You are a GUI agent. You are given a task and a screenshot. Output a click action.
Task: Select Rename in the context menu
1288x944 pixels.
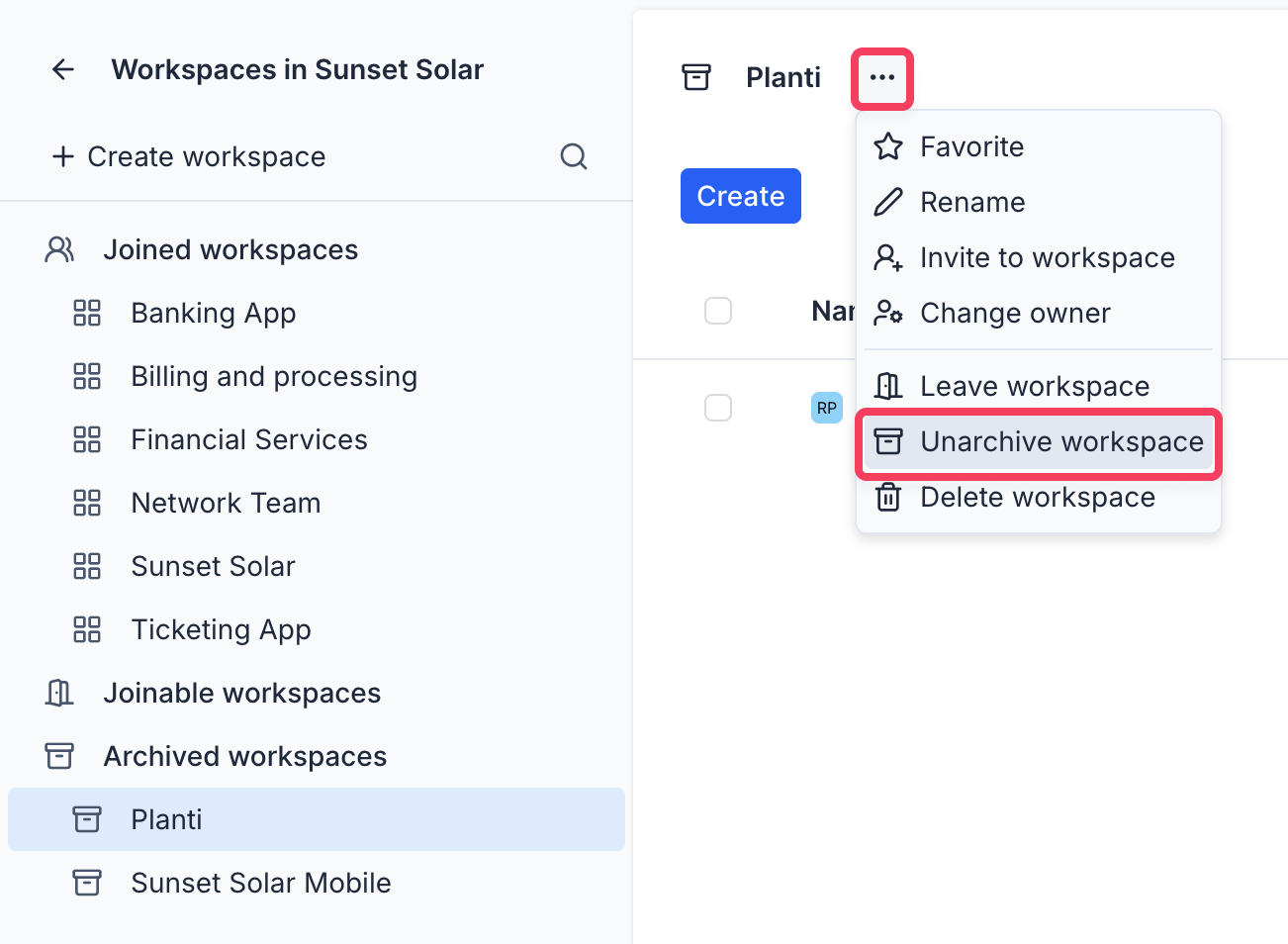pos(971,202)
